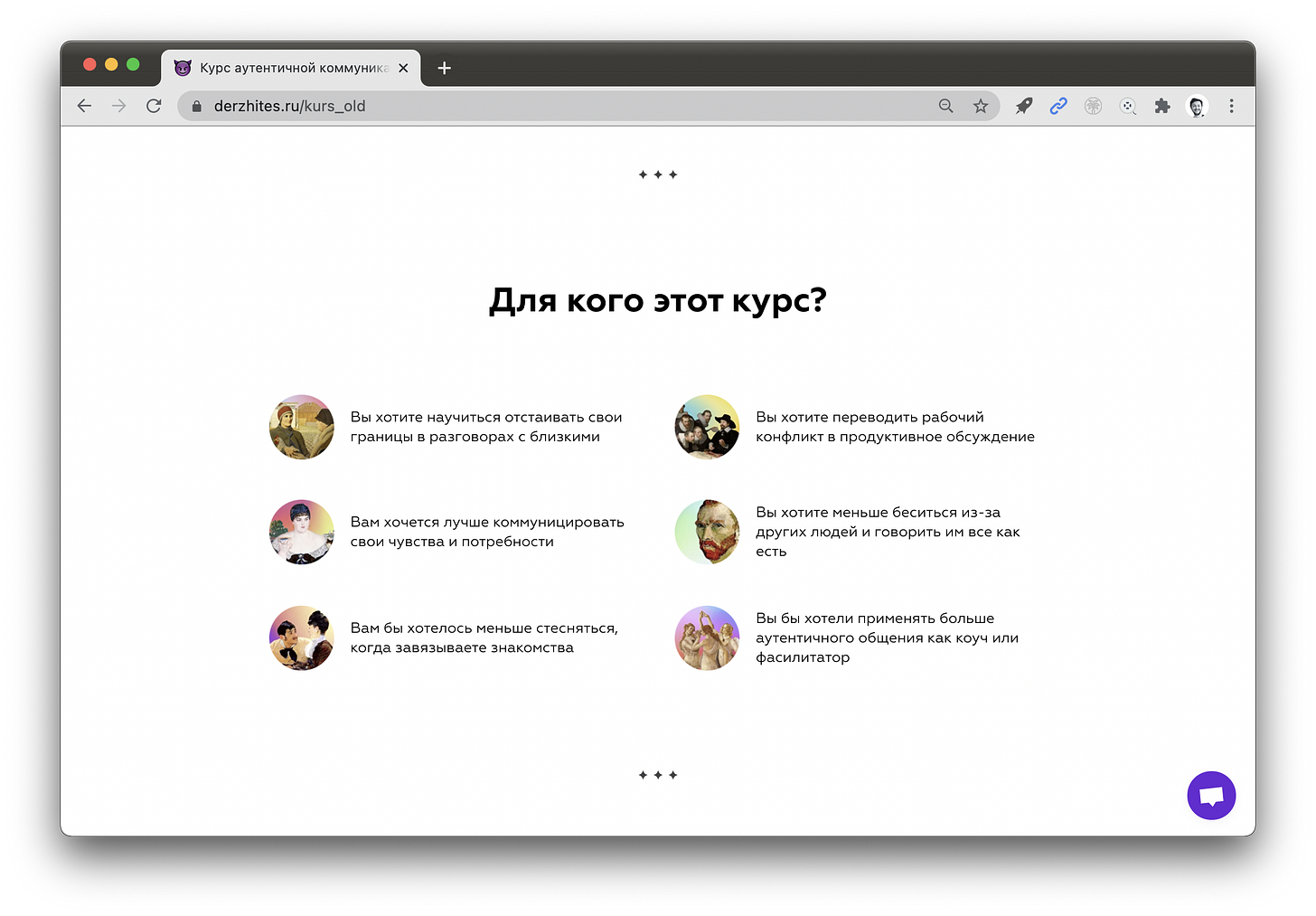1316x916 pixels.
Task: View site security lock info
Action: pyautogui.click(x=196, y=106)
